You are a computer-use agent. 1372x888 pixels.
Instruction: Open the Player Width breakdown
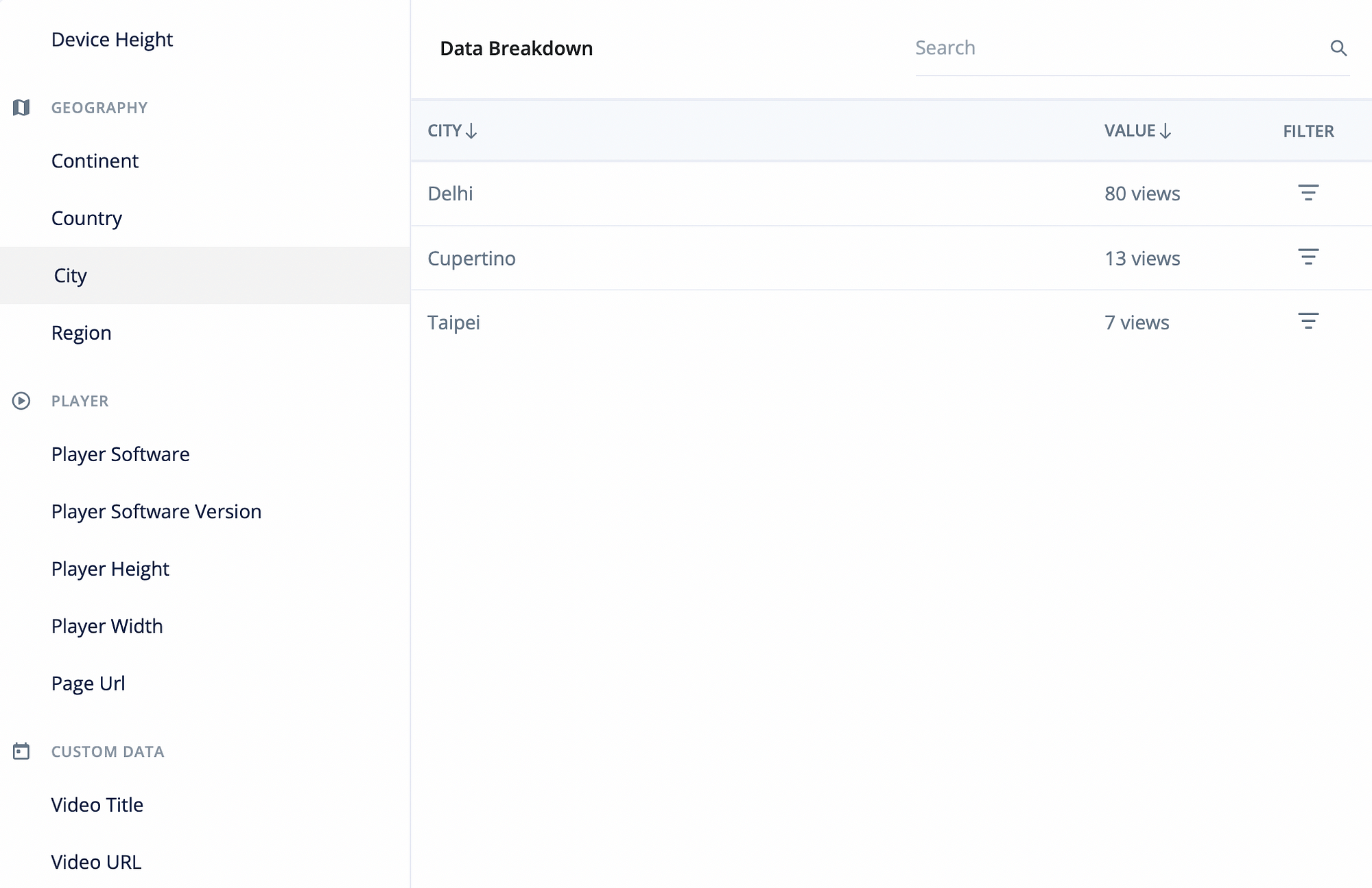(107, 627)
